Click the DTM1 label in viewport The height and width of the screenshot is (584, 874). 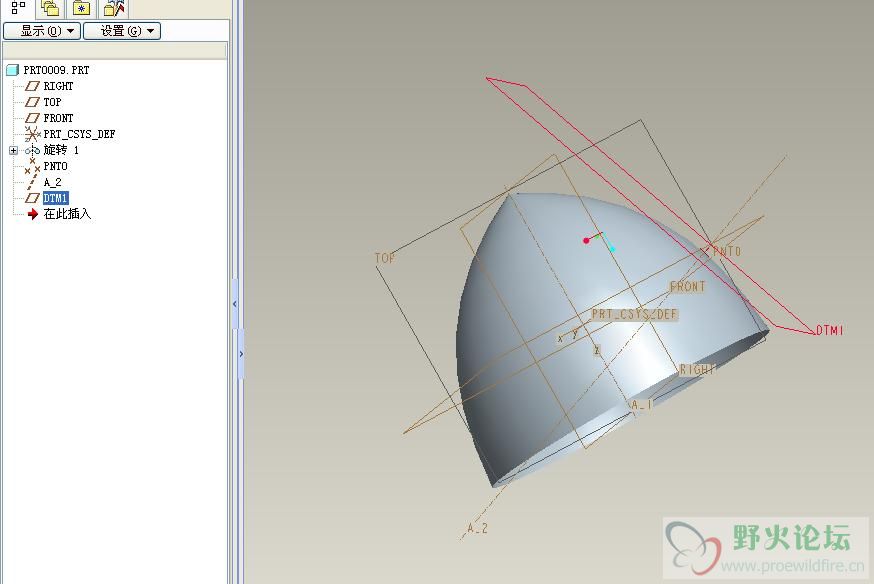(829, 330)
